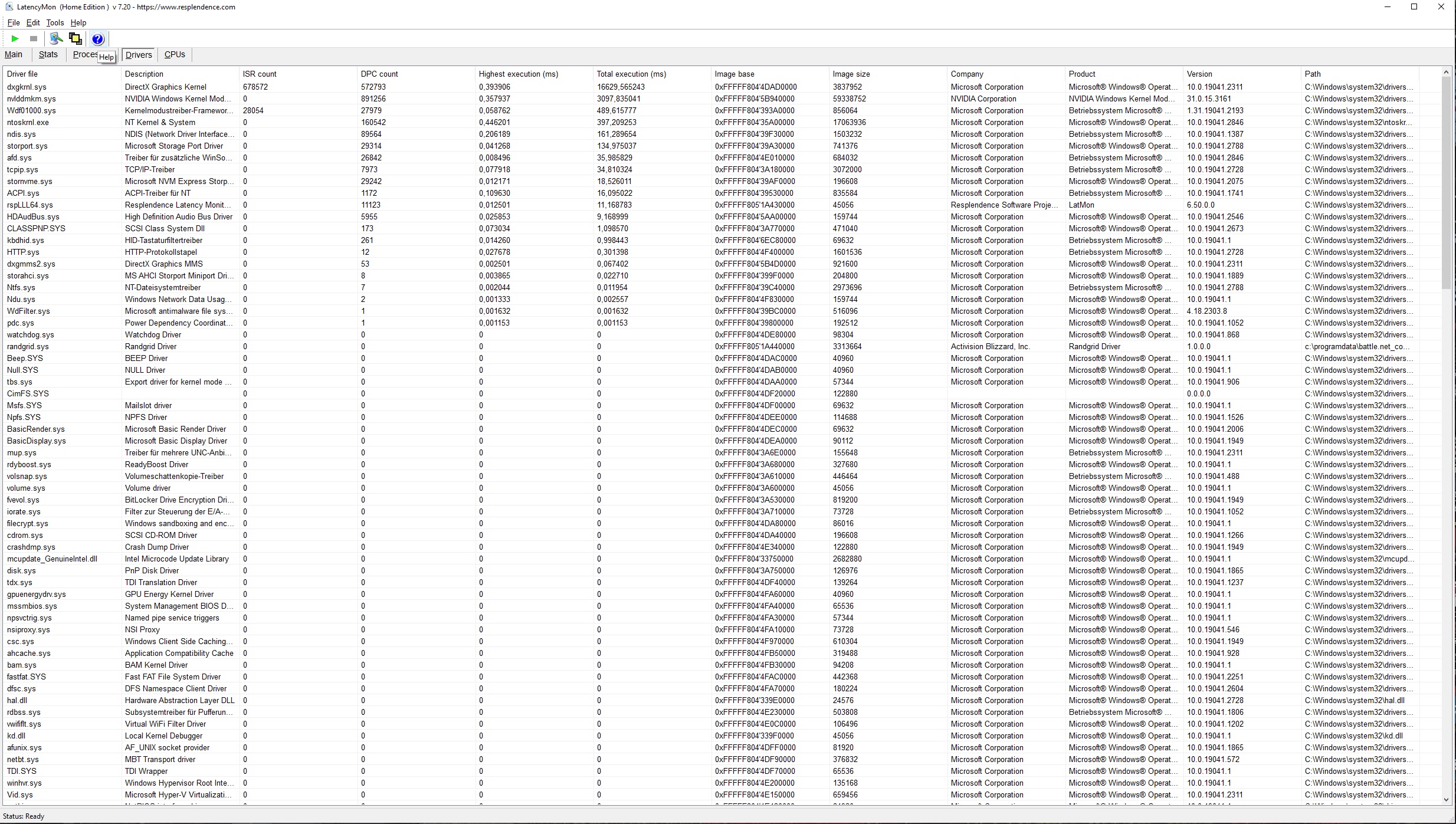Go to the Main tab
This screenshot has height=824, width=1456.
tap(14, 54)
